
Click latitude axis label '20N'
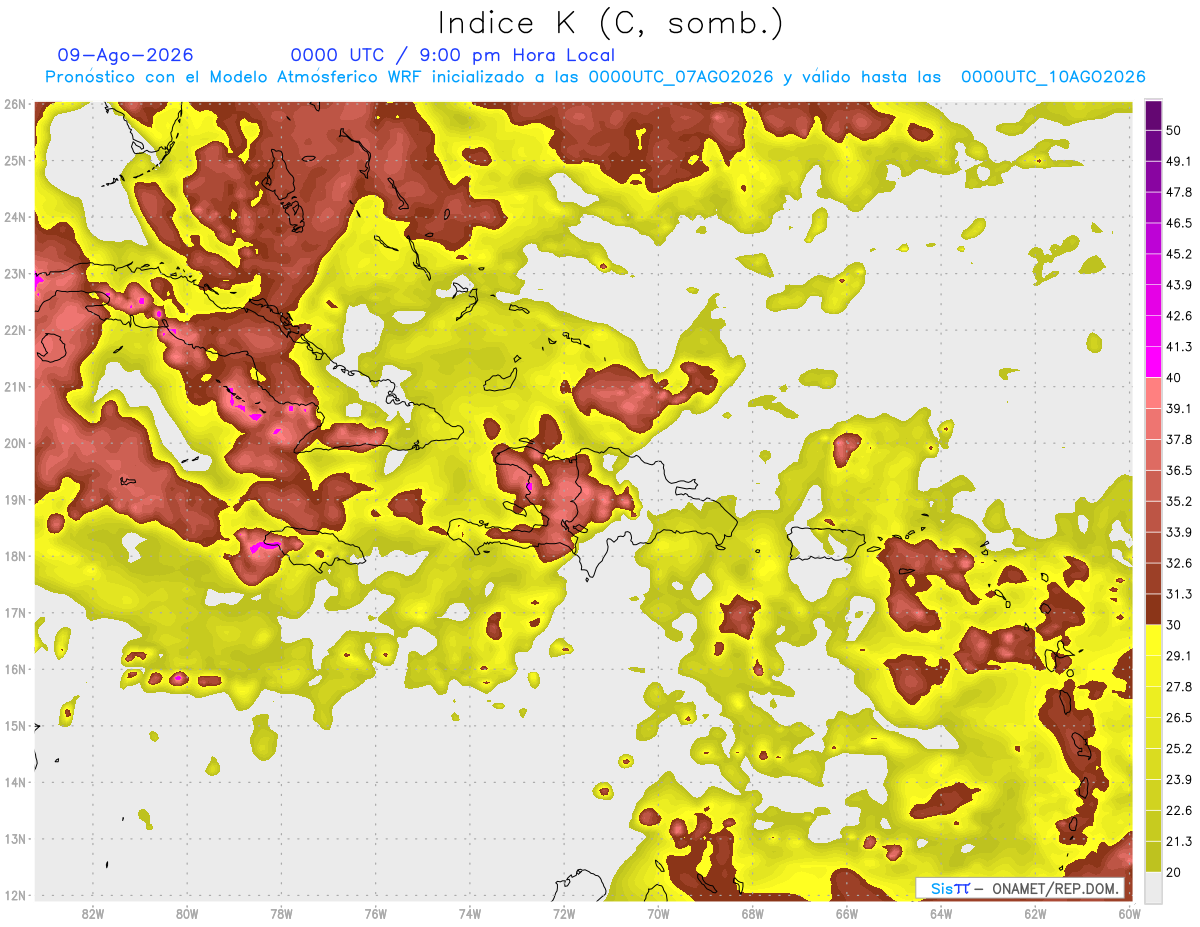(15, 443)
